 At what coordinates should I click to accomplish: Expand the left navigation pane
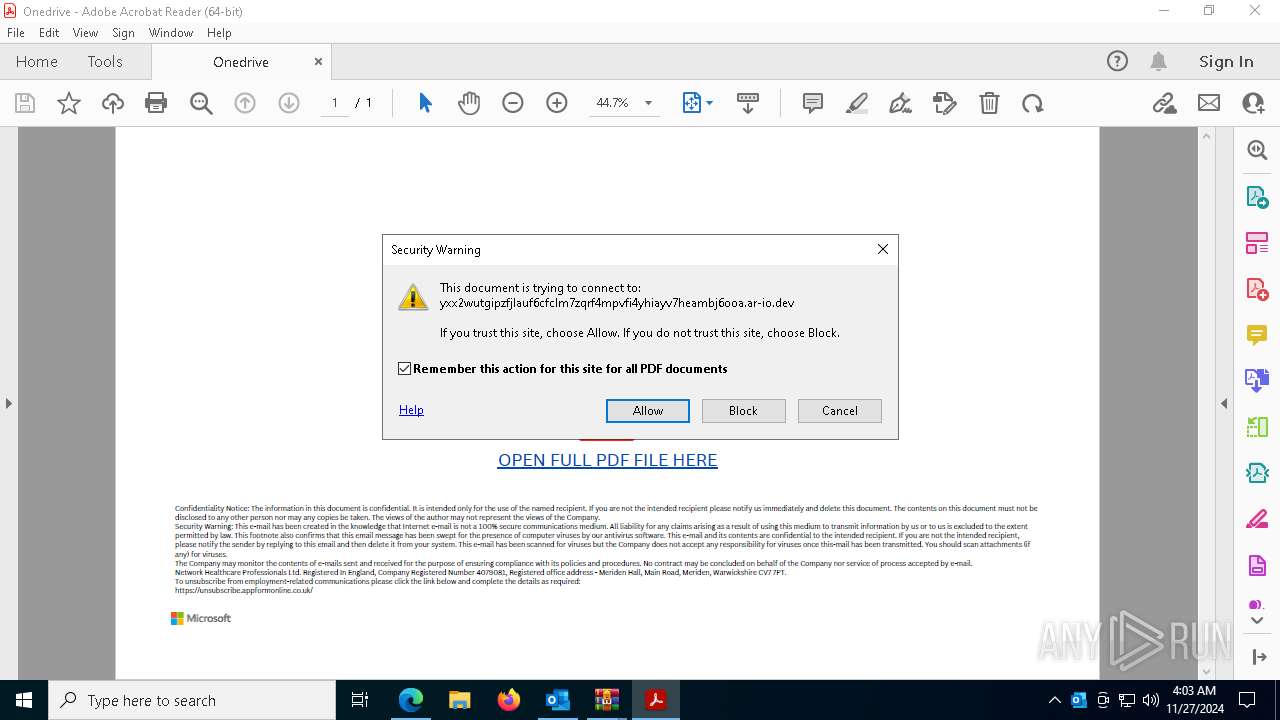click(x=8, y=403)
